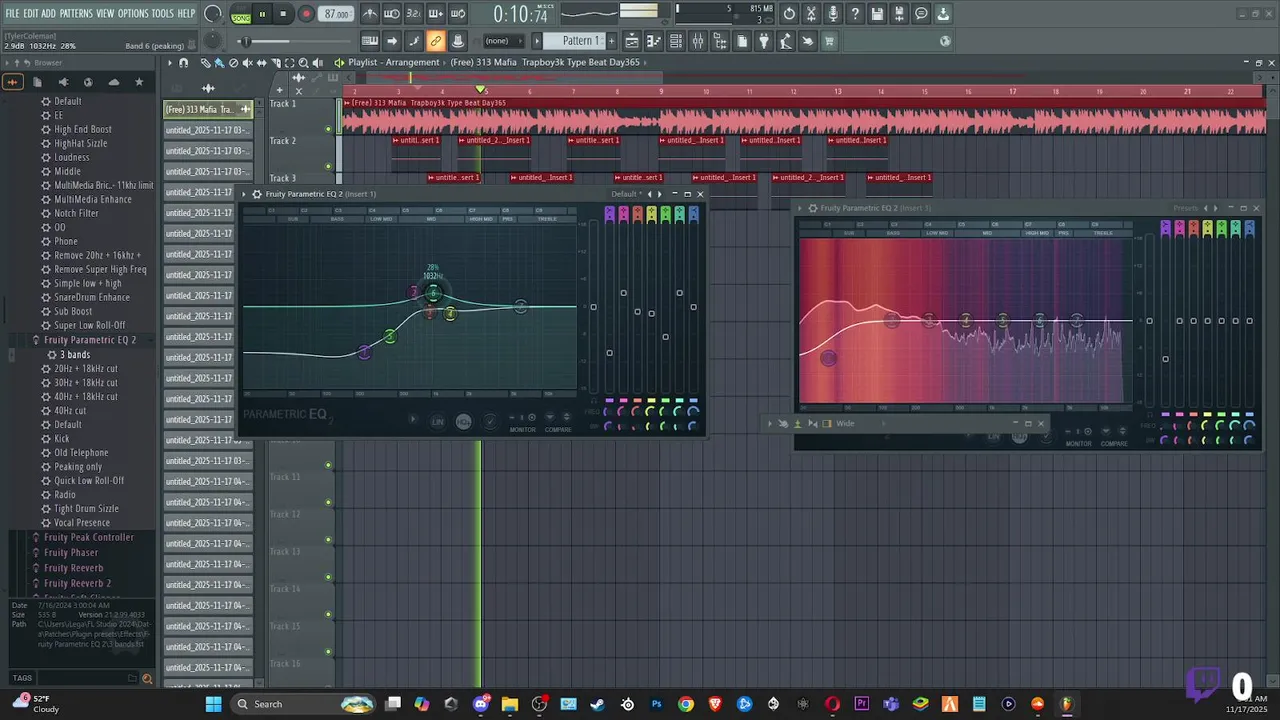Image resolution: width=1280 pixels, height=720 pixels.
Task: Mute Track 2 with its green dot
Action: (328, 166)
